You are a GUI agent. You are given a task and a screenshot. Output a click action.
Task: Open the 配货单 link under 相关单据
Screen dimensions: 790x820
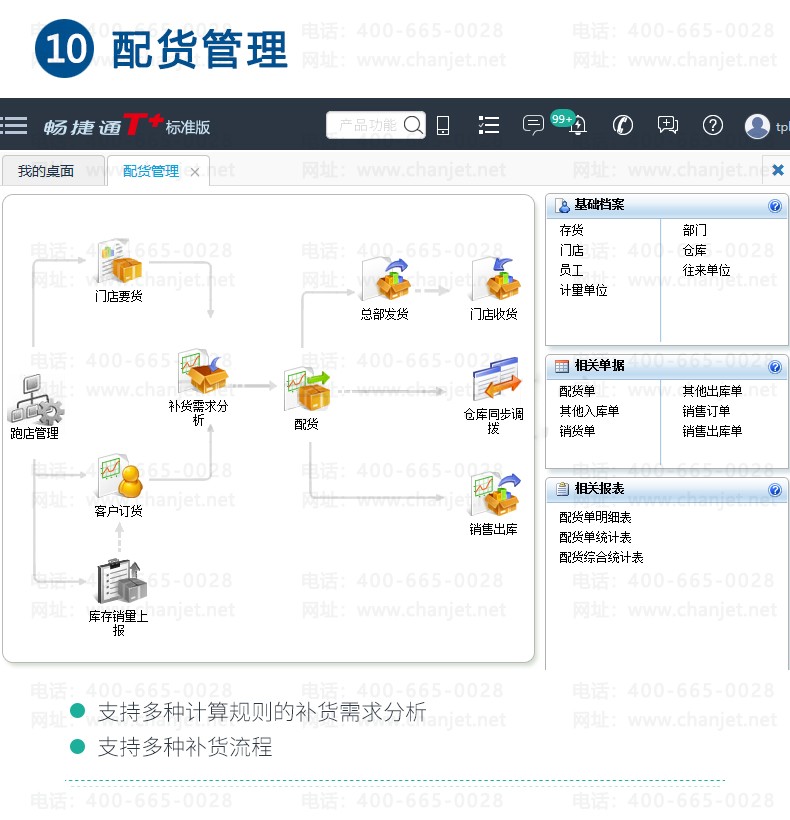click(x=577, y=391)
